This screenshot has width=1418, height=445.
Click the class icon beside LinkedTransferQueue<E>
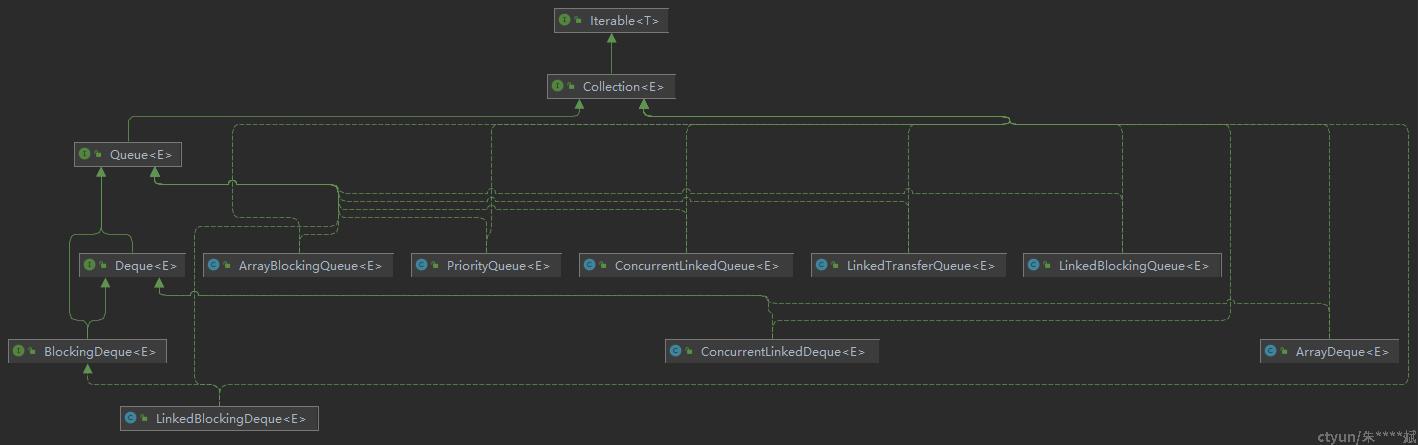822,265
